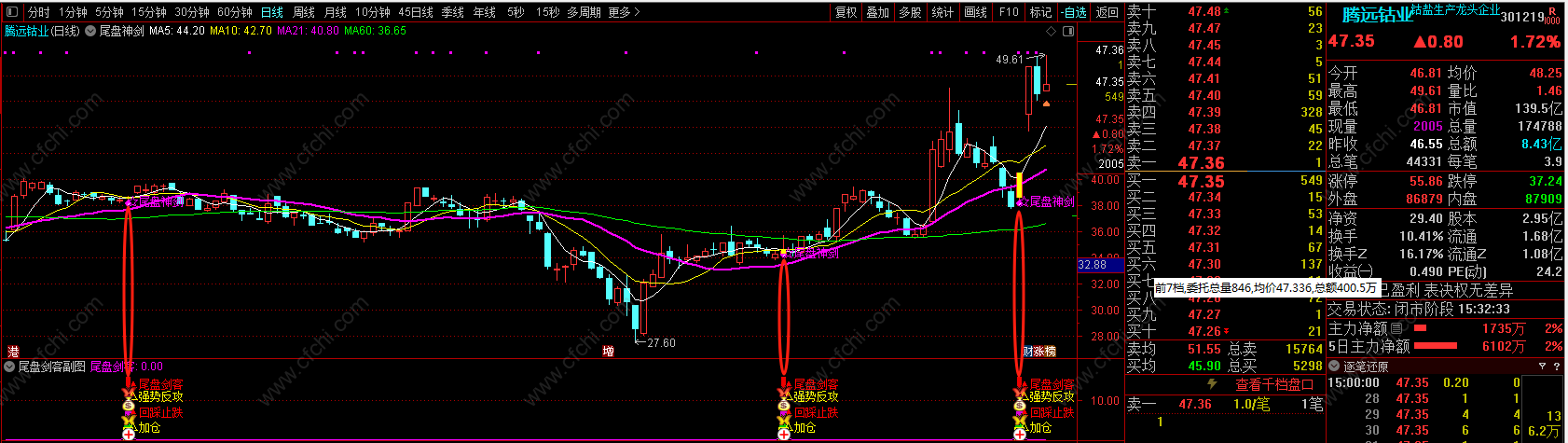Switch to 5分钟 chart period
Viewport: 1568px width, 443px height.
[109, 12]
